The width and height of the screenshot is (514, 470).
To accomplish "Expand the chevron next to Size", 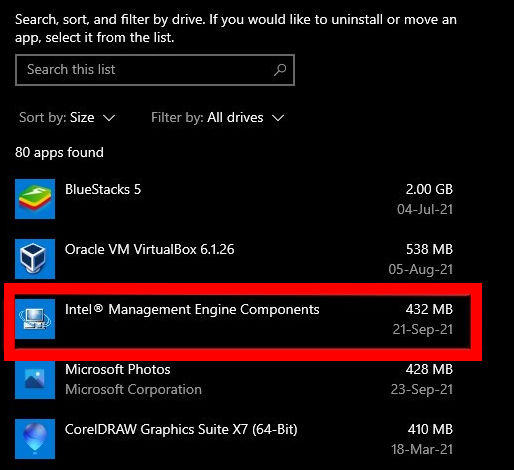I will tap(109, 118).
